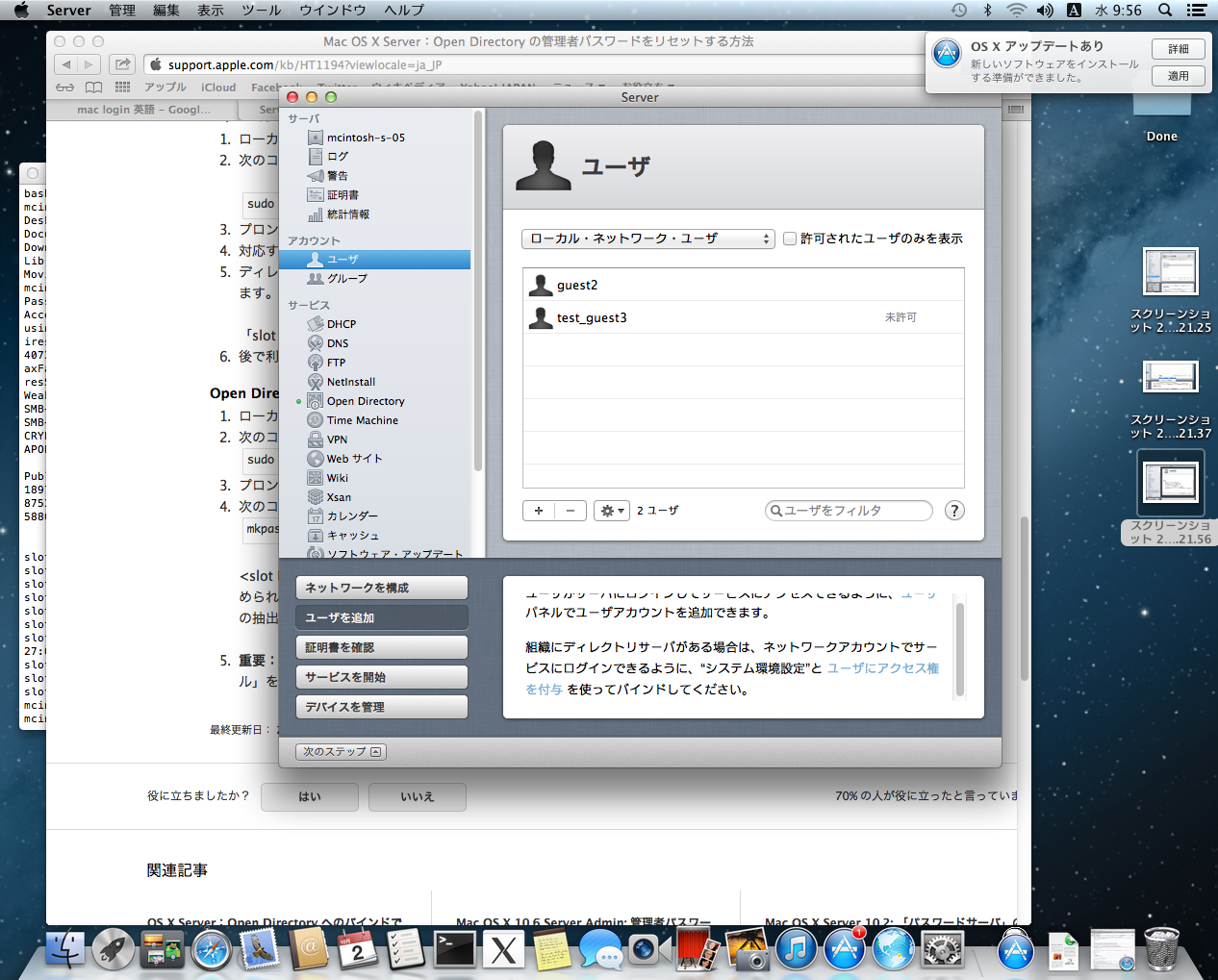Open Trash from the Dock

coord(1161,950)
